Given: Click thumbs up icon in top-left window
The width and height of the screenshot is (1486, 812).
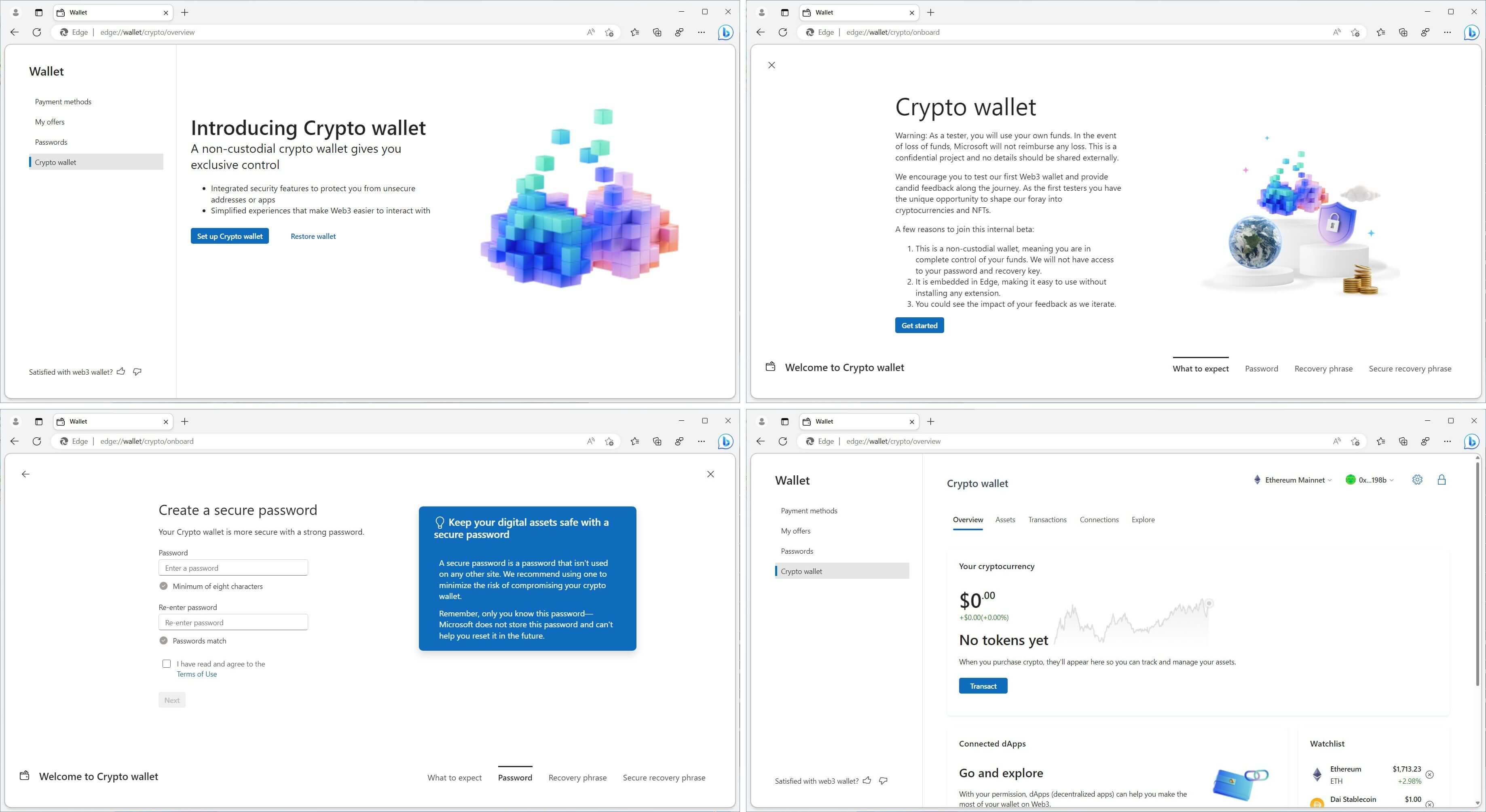Looking at the screenshot, I should (x=121, y=371).
